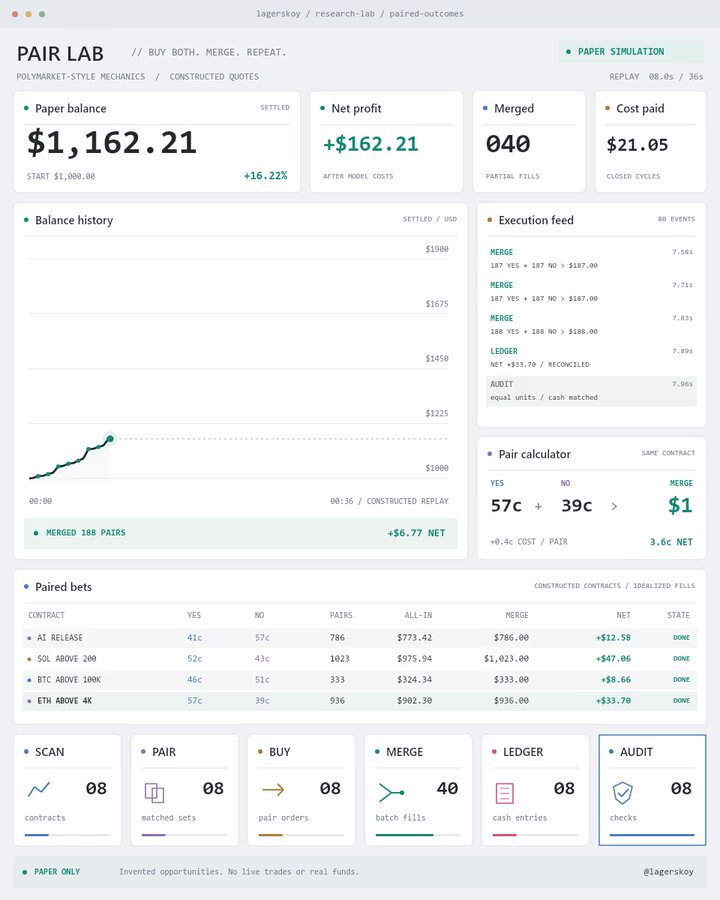The image size is (720, 900).
Task: Click the +16.22% gain figure
Action: coord(265,176)
